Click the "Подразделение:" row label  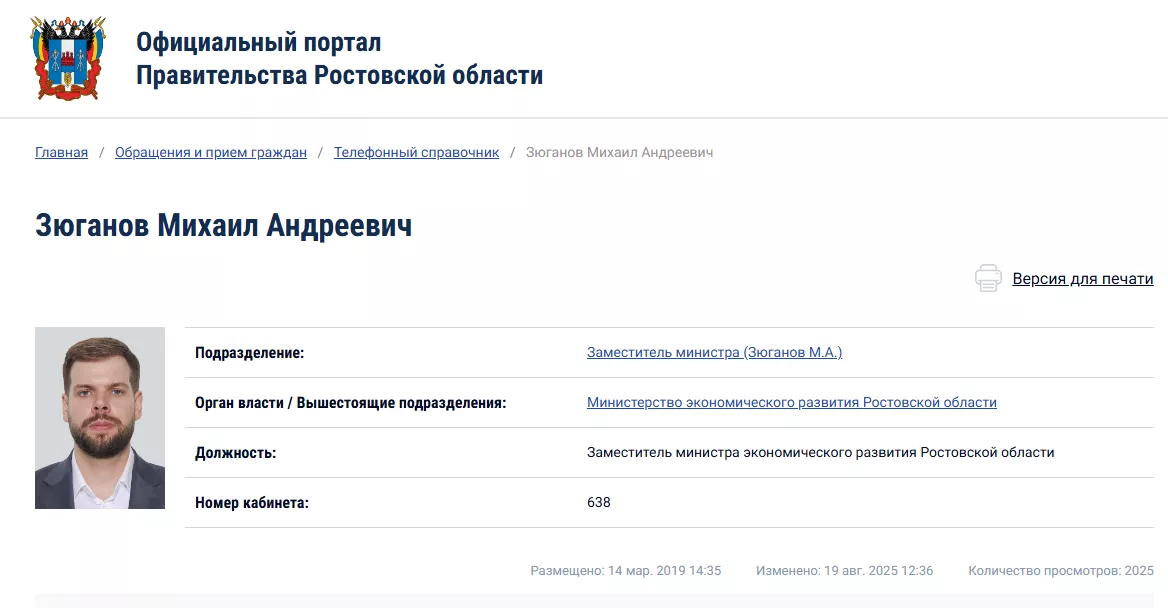(x=249, y=353)
